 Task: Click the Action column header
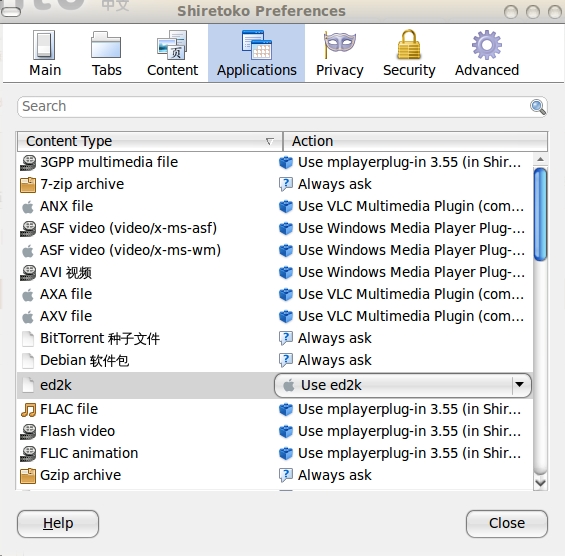(415, 141)
